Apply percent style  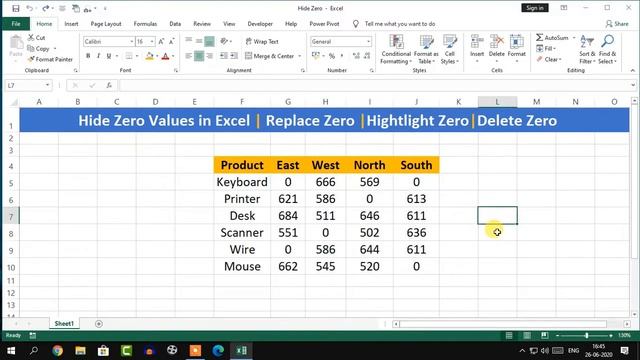tap(332, 56)
